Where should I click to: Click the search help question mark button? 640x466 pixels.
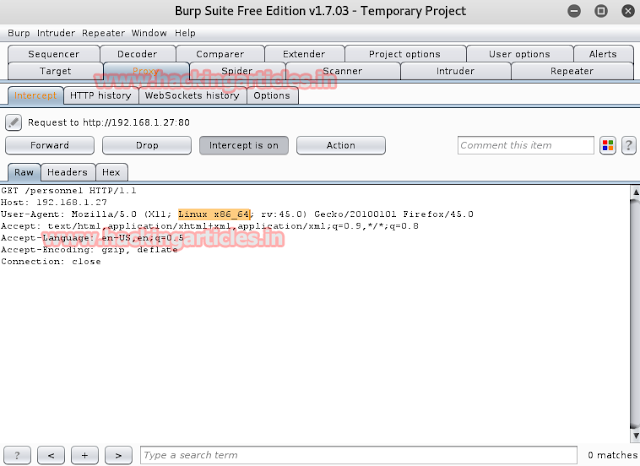click(17, 455)
